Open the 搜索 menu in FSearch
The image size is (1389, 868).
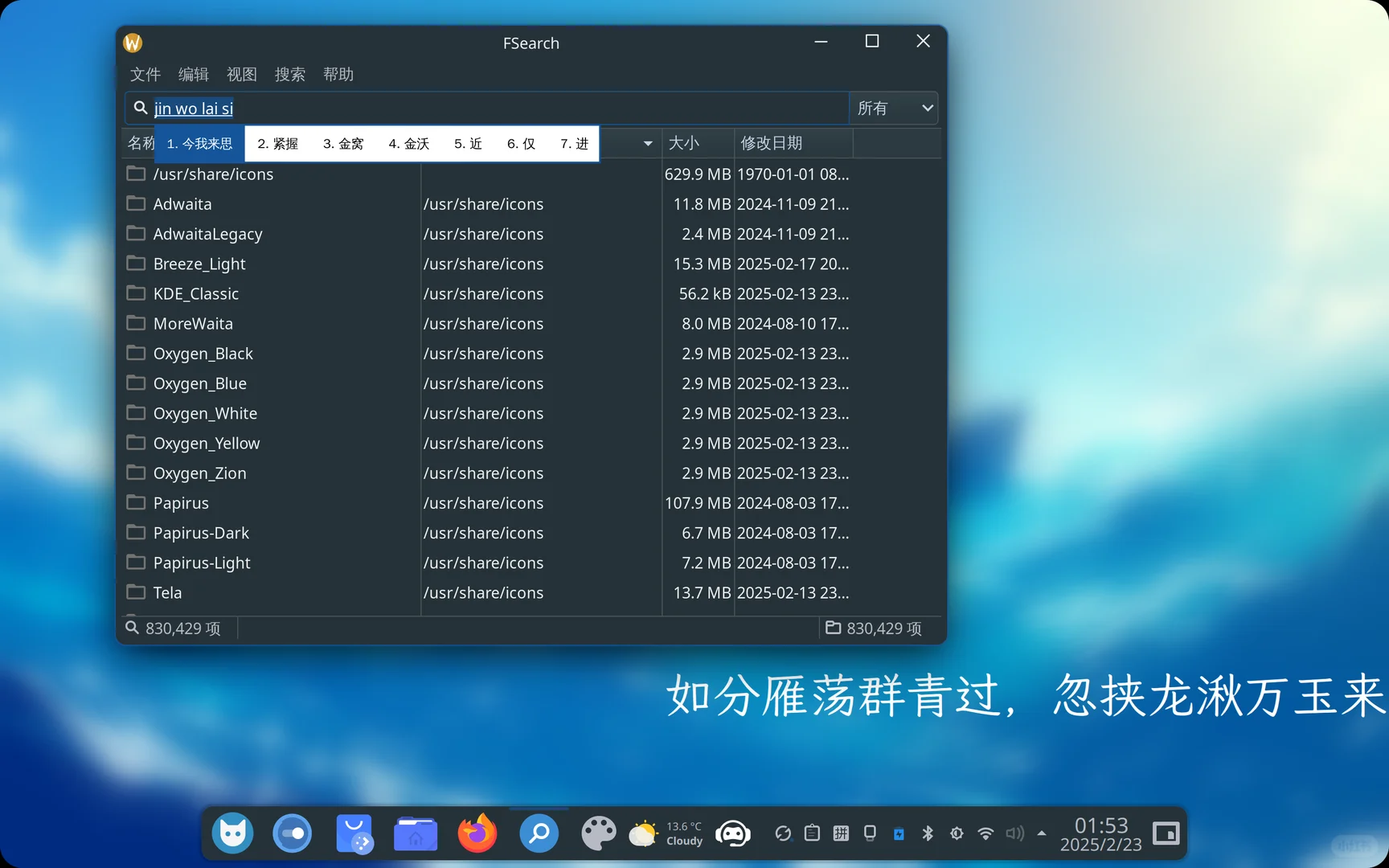pyautogui.click(x=289, y=74)
